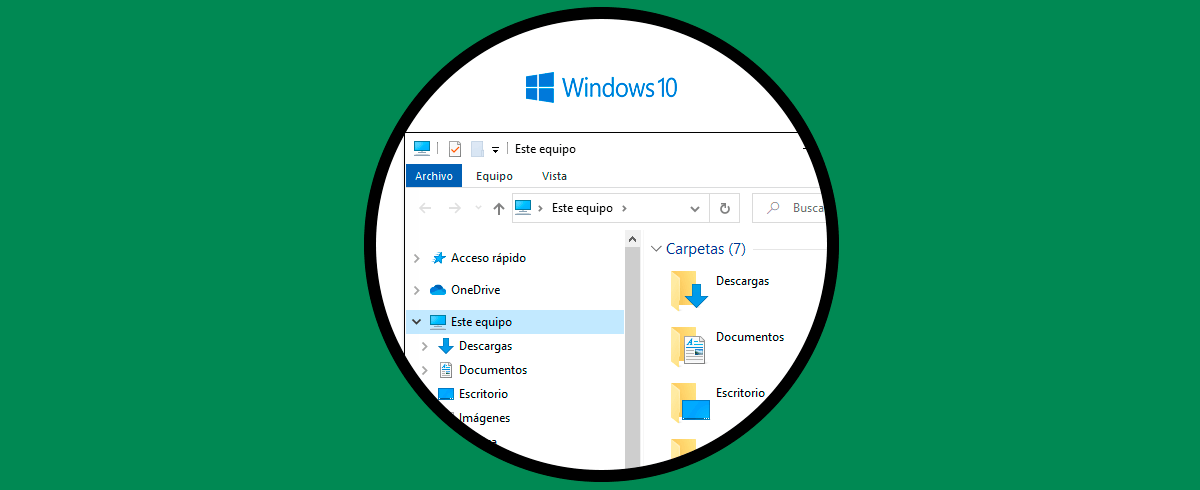Open the Archivo ribbon tab
Viewport: 1200px width, 490px height.
click(434, 176)
